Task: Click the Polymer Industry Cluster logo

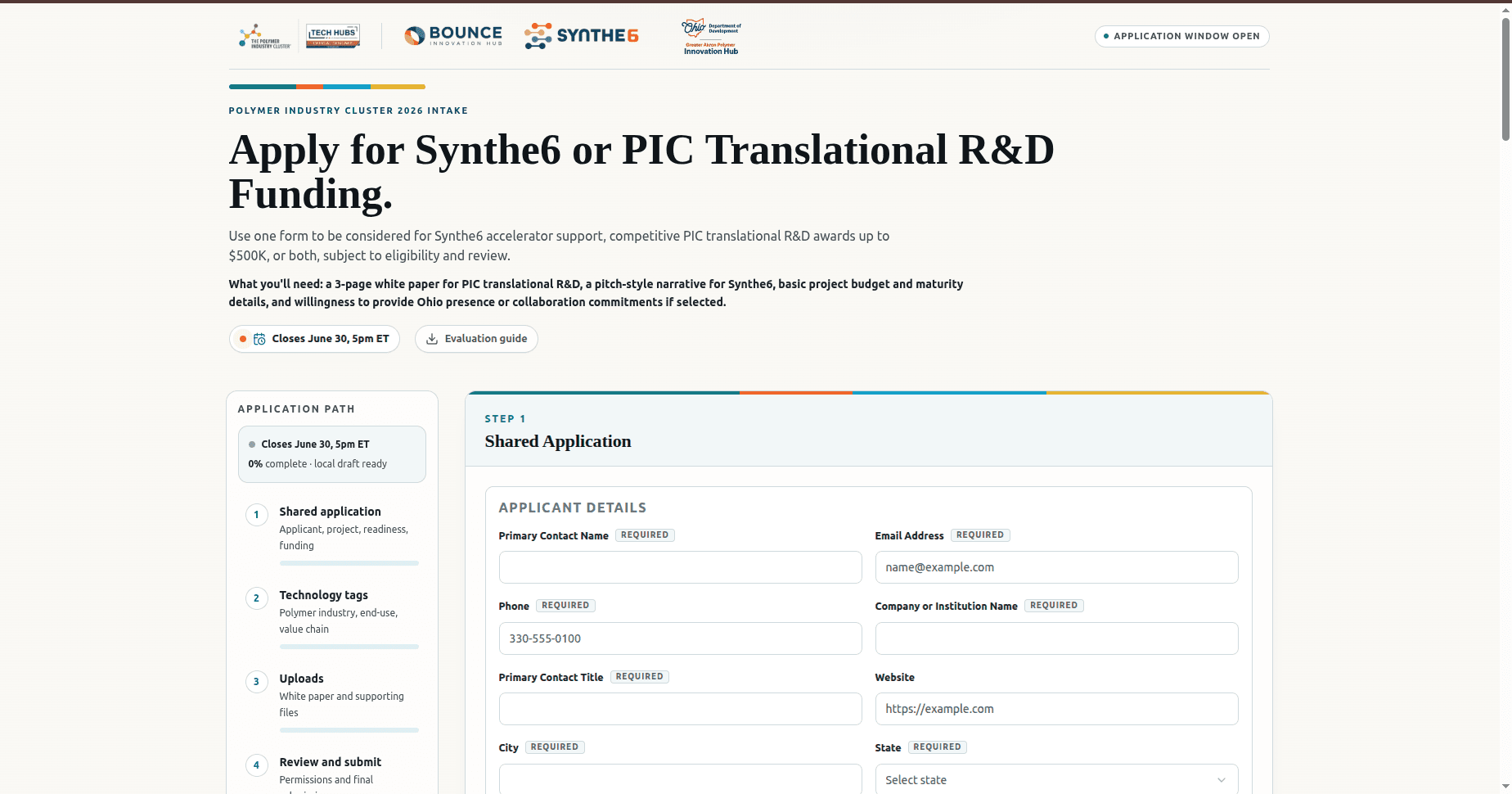Action: 264,36
